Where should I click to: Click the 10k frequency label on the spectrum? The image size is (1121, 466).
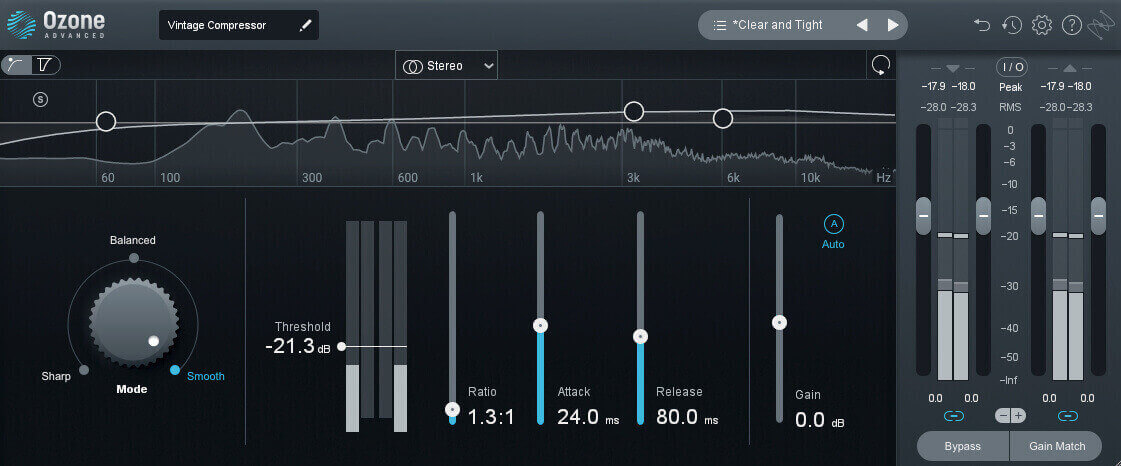coord(810,178)
